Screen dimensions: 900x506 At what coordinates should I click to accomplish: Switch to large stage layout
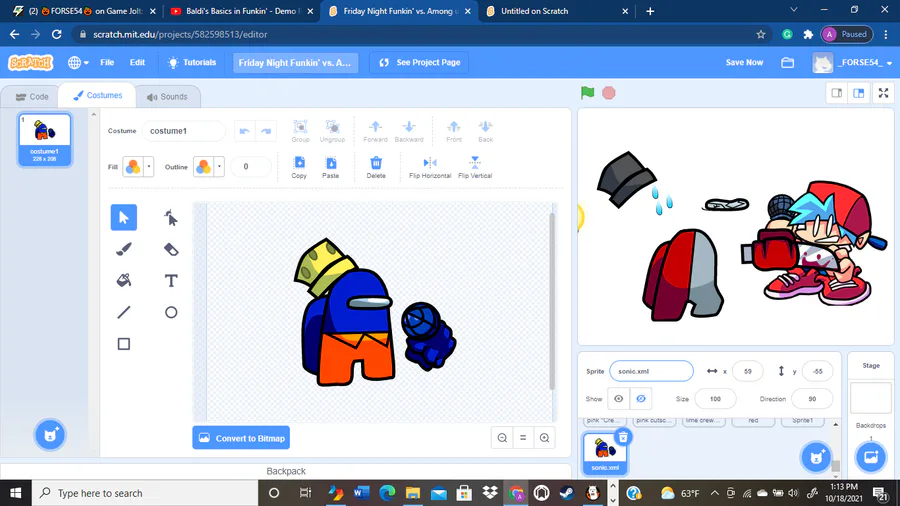pyautogui.click(x=859, y=93)
